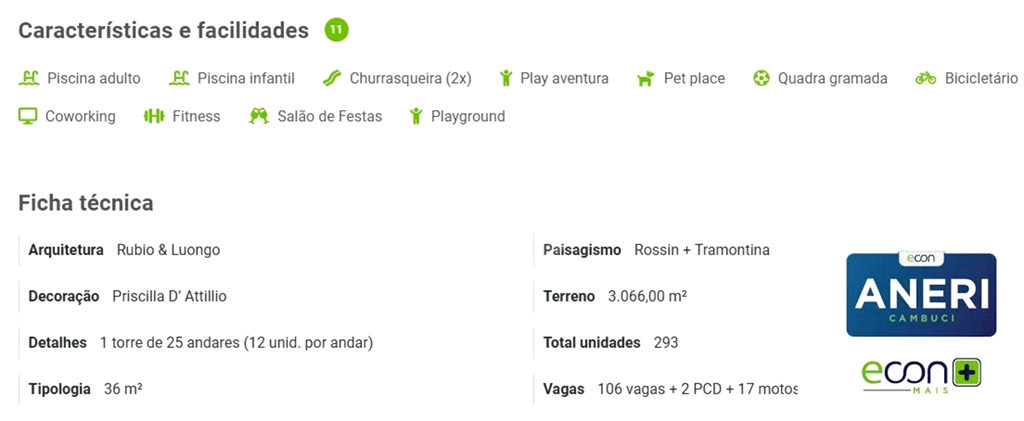The width and height of the screenshot is (1024, 421).
Task: Click the Características e facilidades heading
Action: point(163,31)
